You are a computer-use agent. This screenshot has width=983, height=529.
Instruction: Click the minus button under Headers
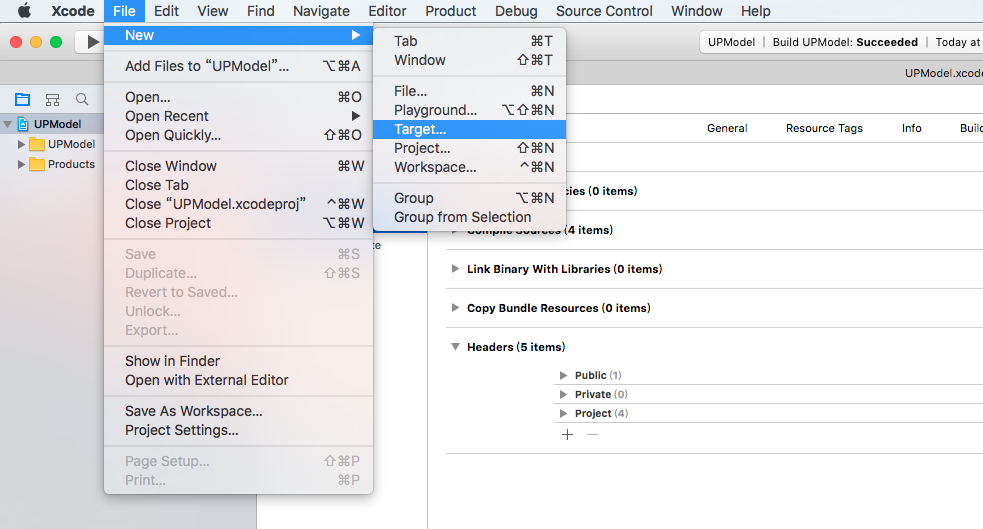(x=592, y=435)
